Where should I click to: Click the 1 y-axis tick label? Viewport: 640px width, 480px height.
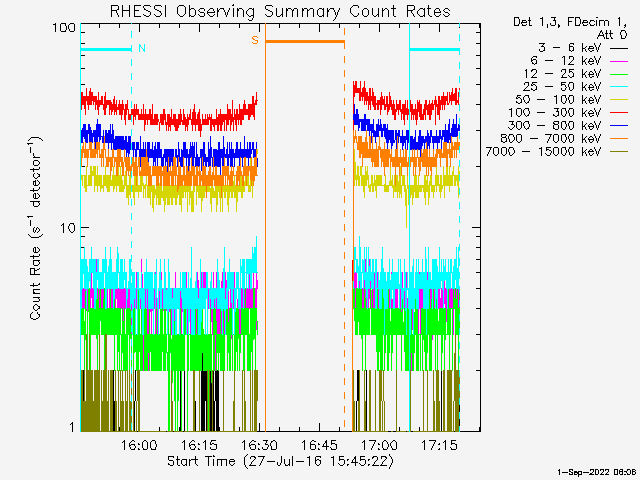pos(72,427)
